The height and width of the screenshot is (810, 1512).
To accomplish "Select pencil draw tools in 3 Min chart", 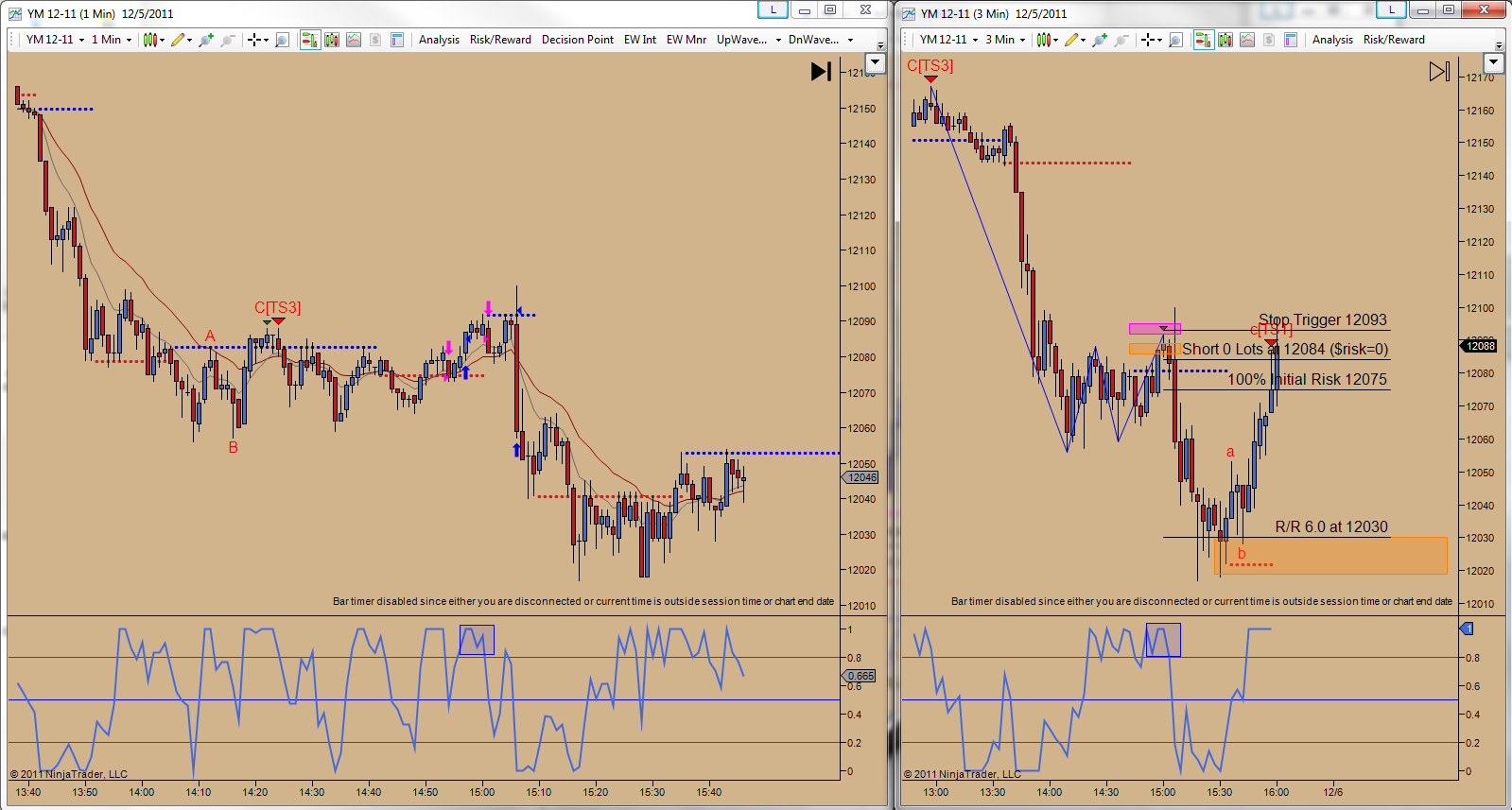I will point(1071,40).
